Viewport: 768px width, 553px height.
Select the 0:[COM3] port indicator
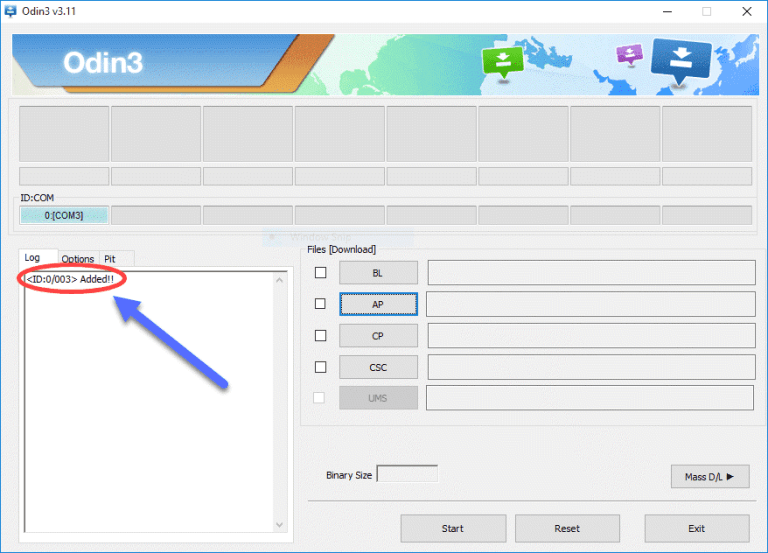[64, 215]
